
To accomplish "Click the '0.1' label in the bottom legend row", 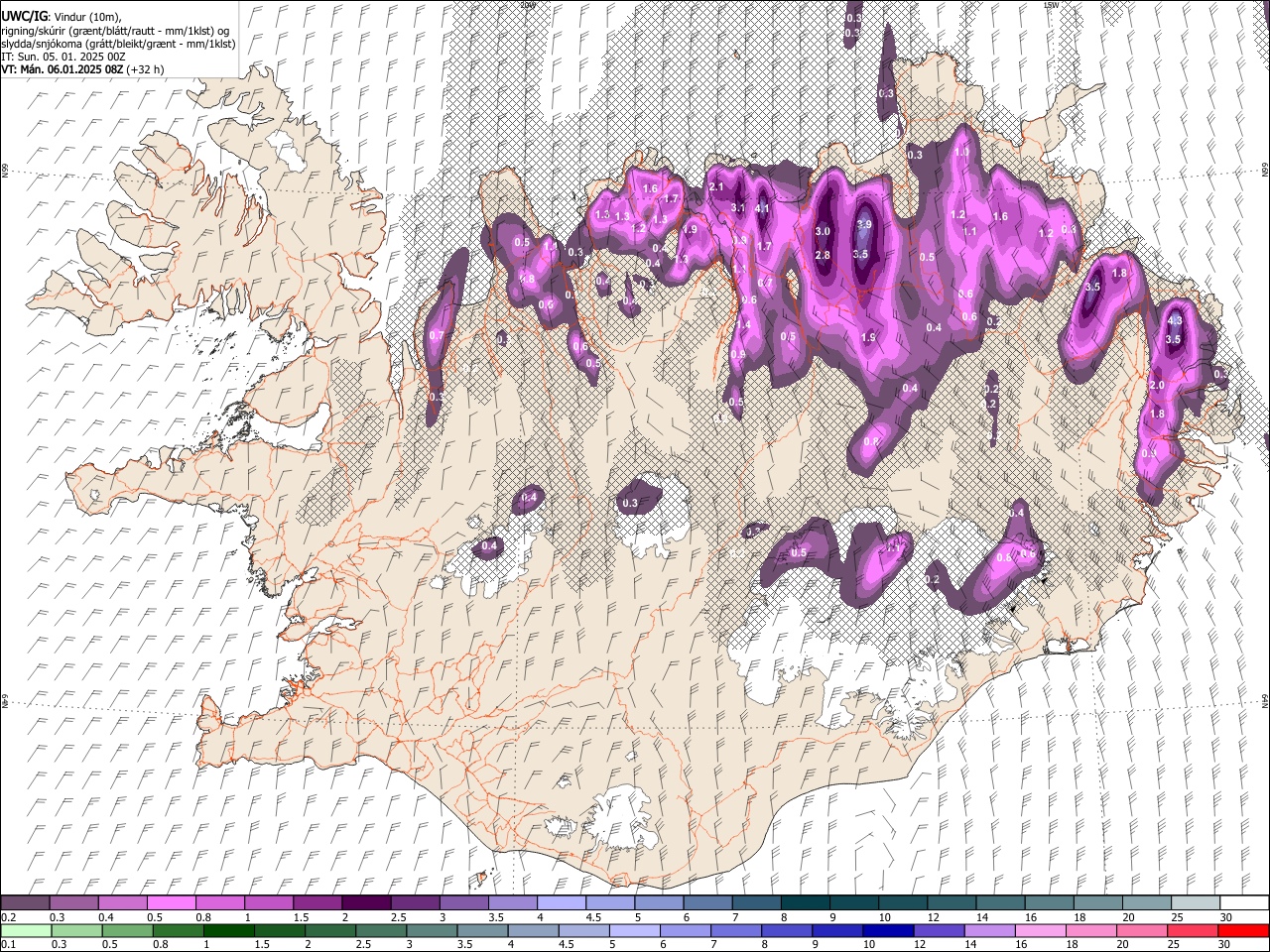I will [8, 945].
